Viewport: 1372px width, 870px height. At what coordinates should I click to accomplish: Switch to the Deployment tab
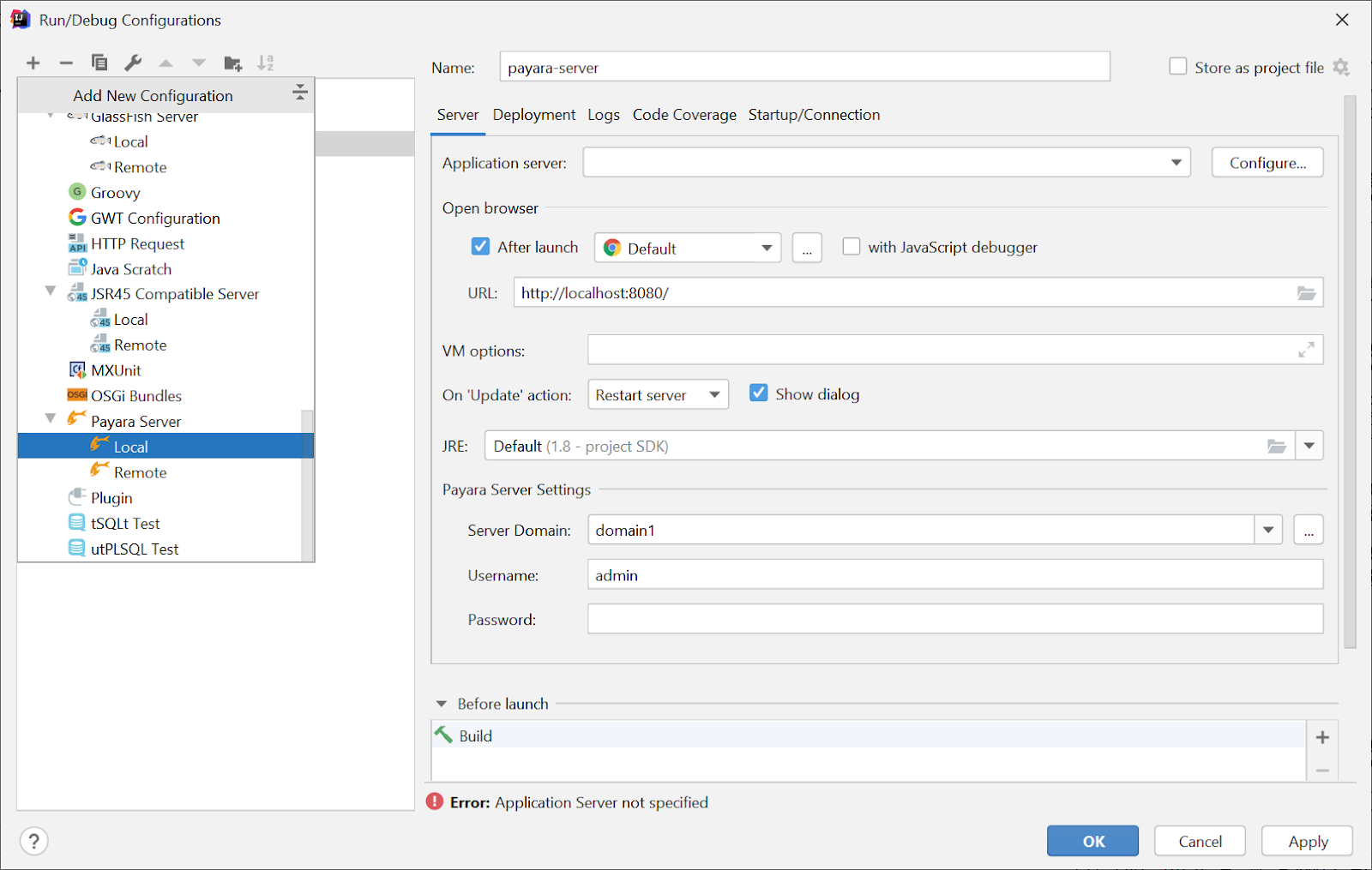[x=533, y=114]
